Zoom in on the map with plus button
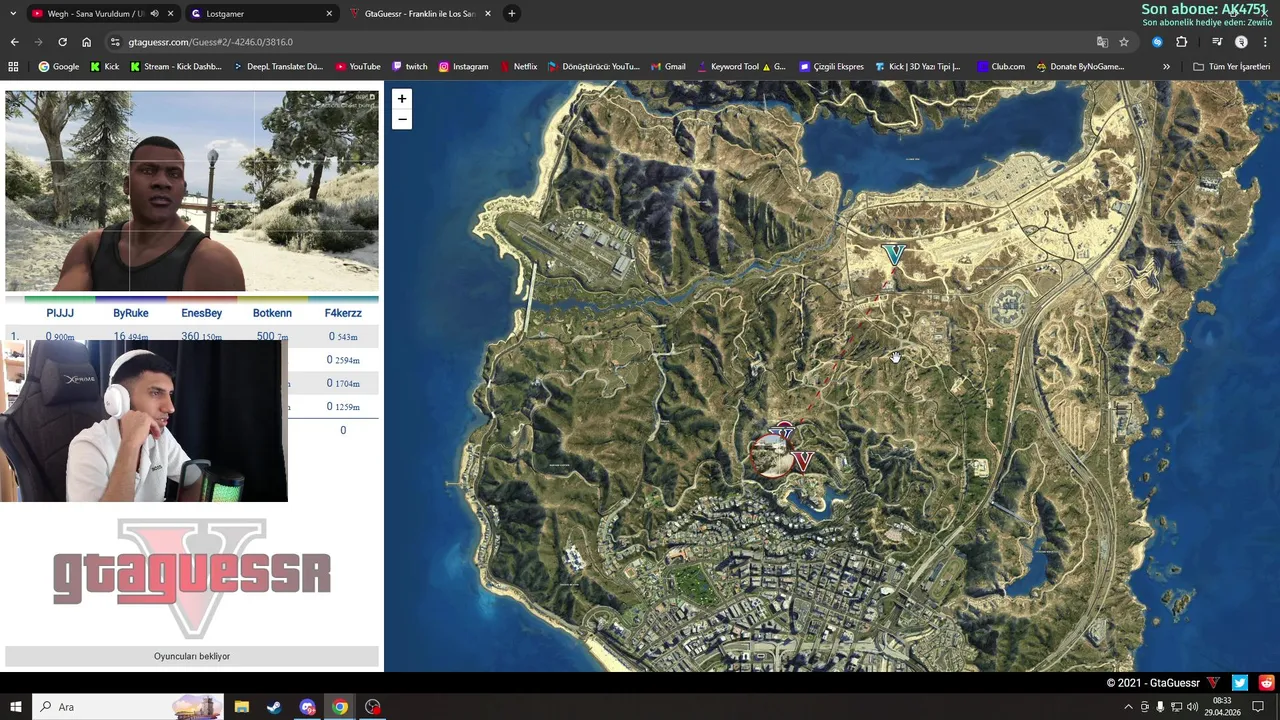The image size is (1280, 720). 401,98
